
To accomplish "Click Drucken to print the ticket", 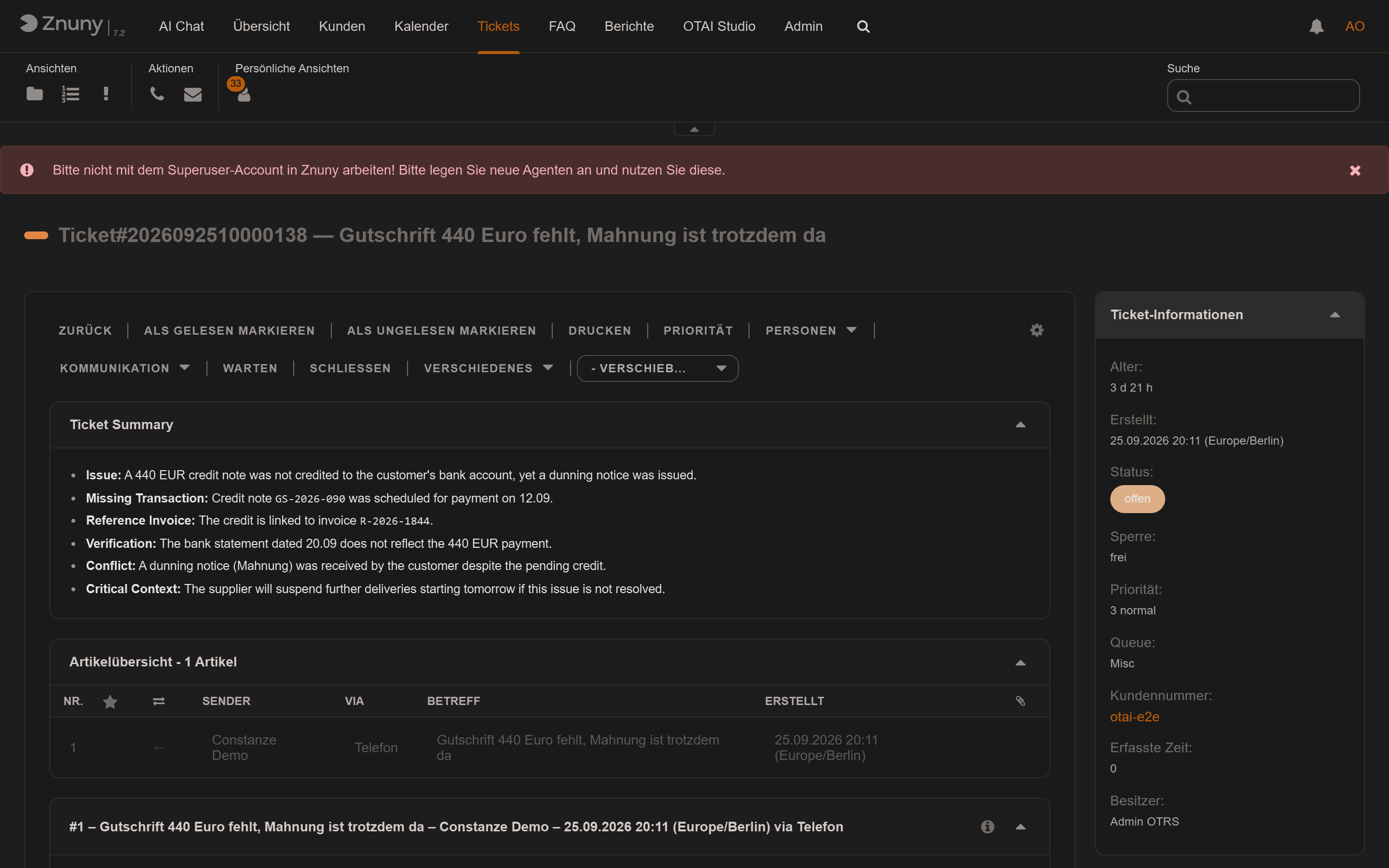I will [x=600, y=331].
